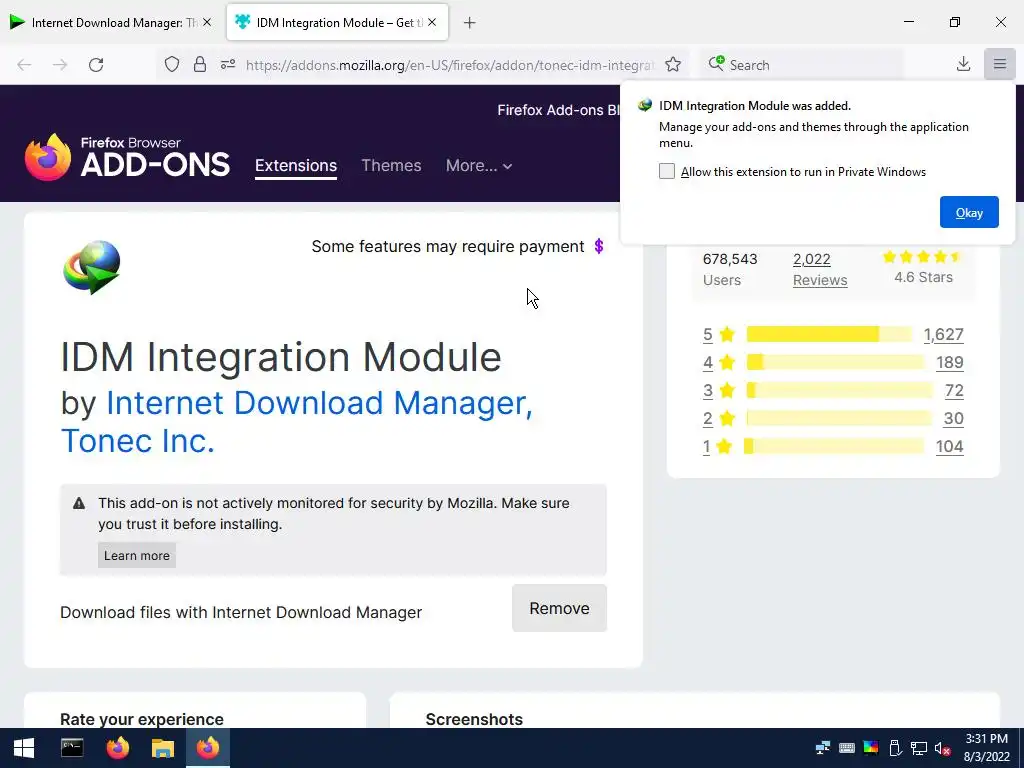Open Windows Start menu

24,748
